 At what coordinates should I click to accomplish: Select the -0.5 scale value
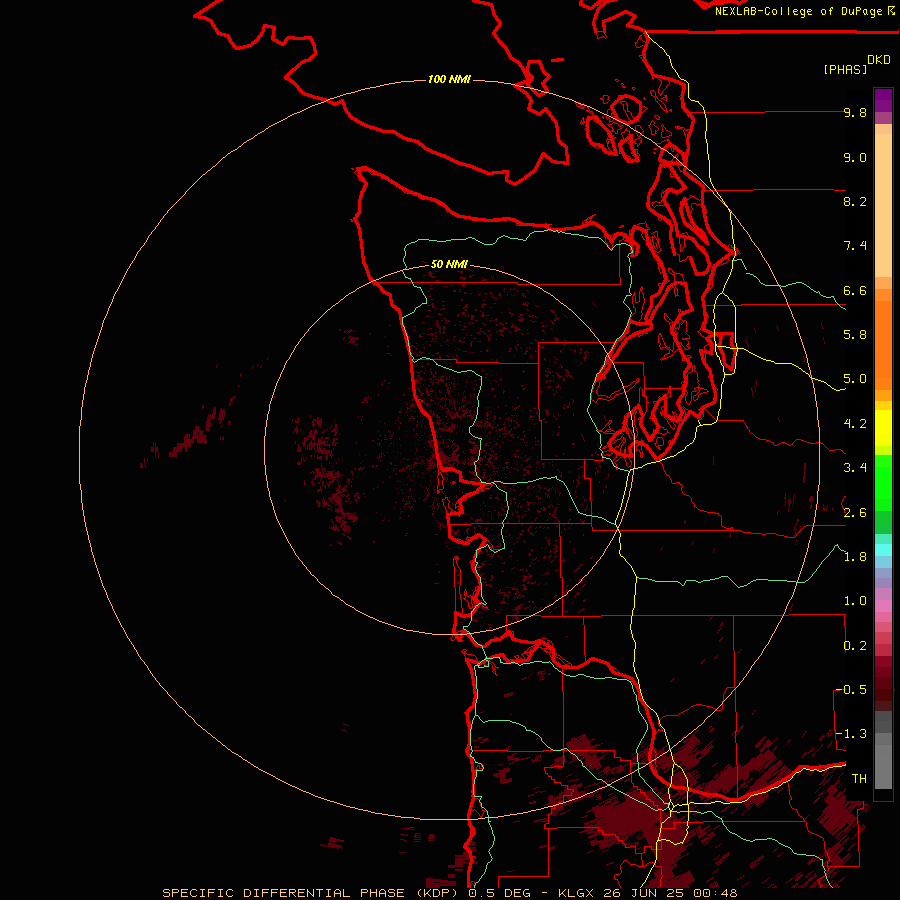click(851, 690)
